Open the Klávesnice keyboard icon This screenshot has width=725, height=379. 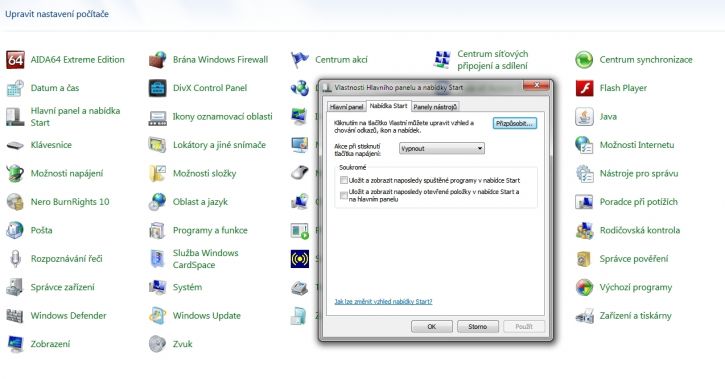tap(15, 145)
